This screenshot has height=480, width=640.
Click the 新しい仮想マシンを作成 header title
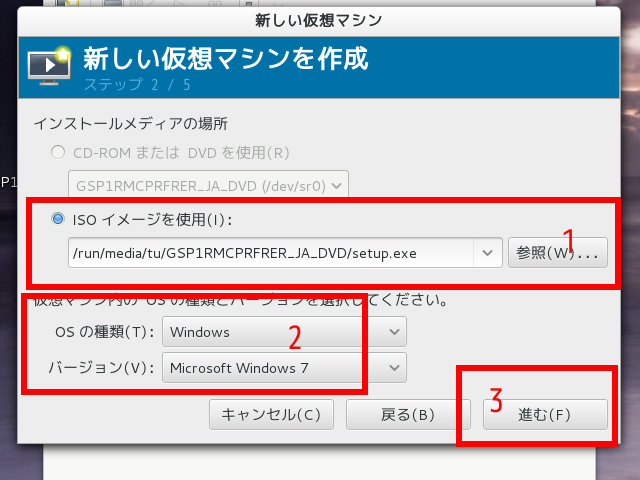point(225,58)
